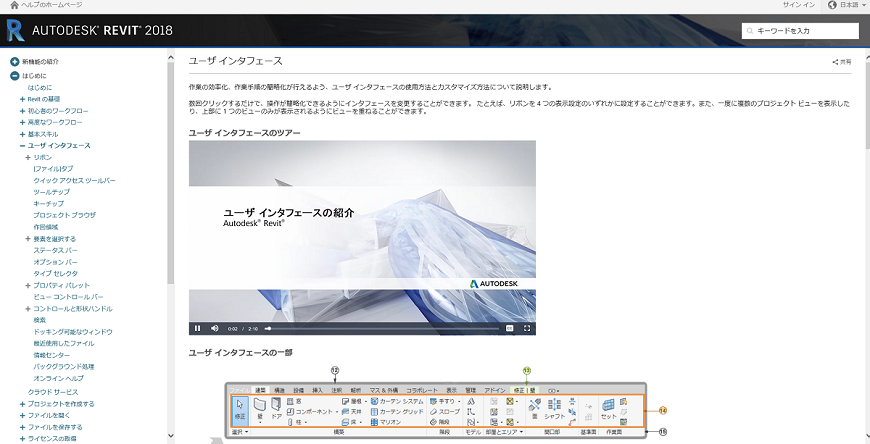This screenshot has height=444, width=870.
Task: Click the 修正 arrow tool in ribbon illustration
Action: (x=240, y=411)
